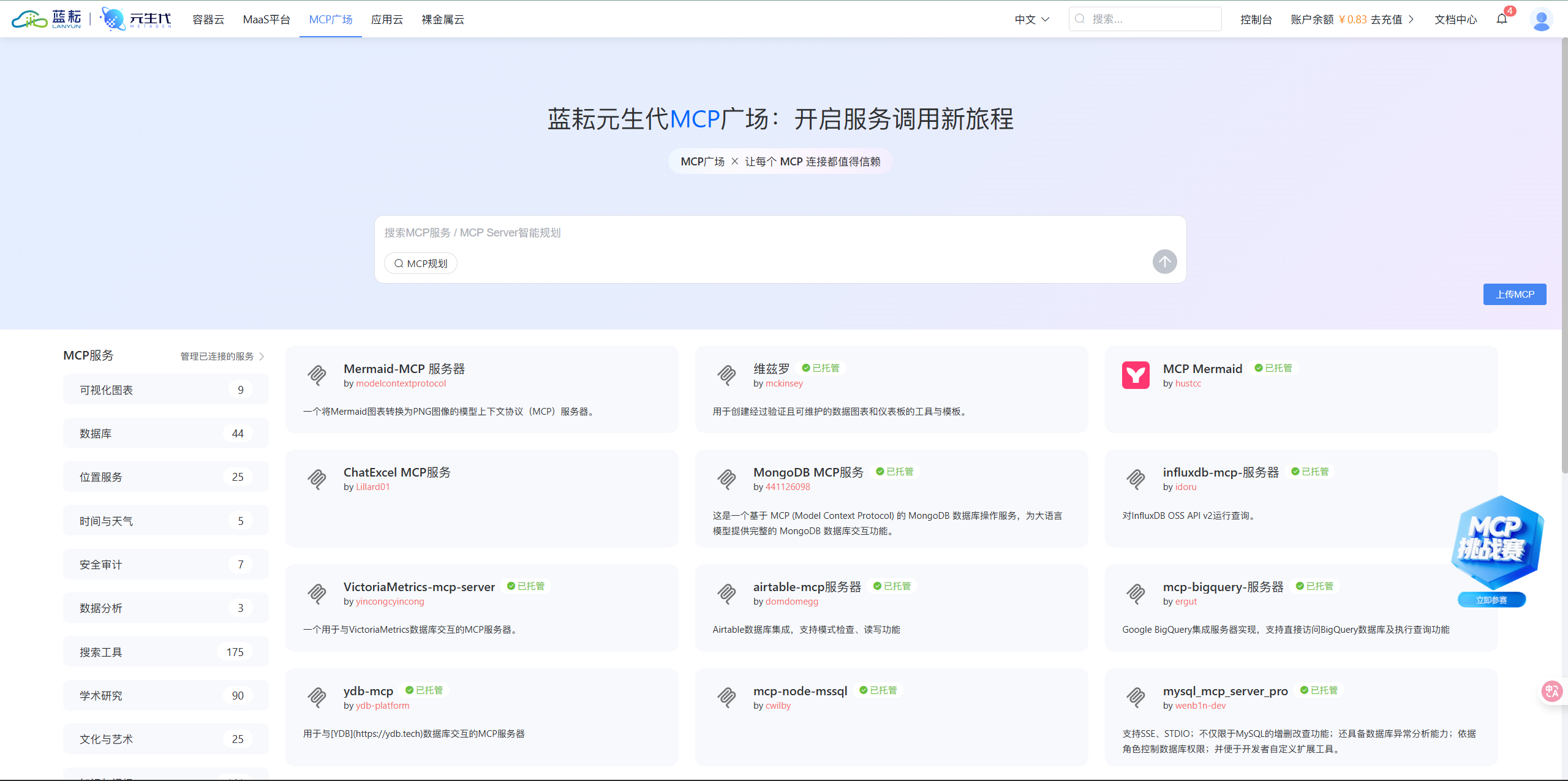This screenshot has height=781, width=1568.
Task: Expand 去充值 recharge arrow
Action: tap(1411, 20)
